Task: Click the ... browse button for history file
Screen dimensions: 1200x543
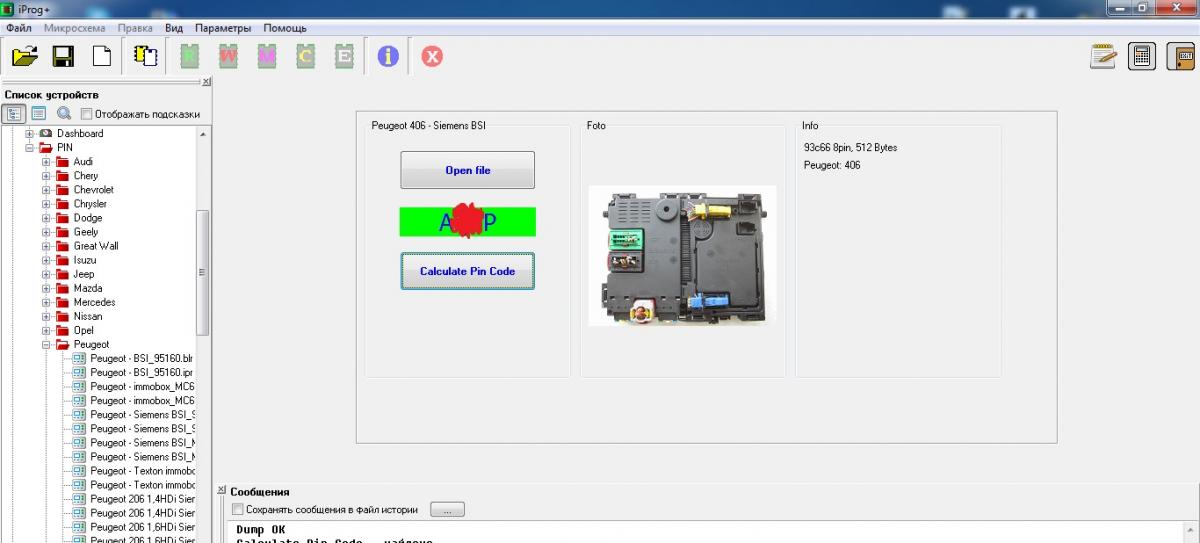Action: coord(447,509)
